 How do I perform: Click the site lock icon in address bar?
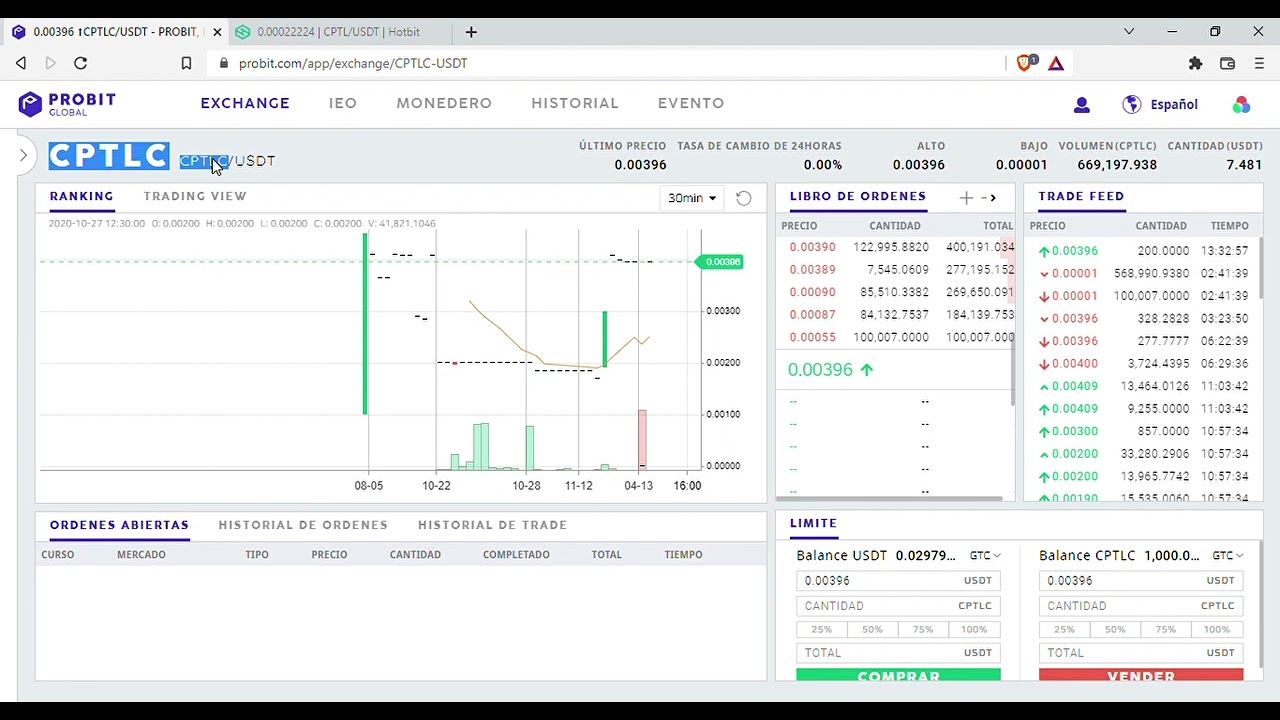(x=223, y=63)
